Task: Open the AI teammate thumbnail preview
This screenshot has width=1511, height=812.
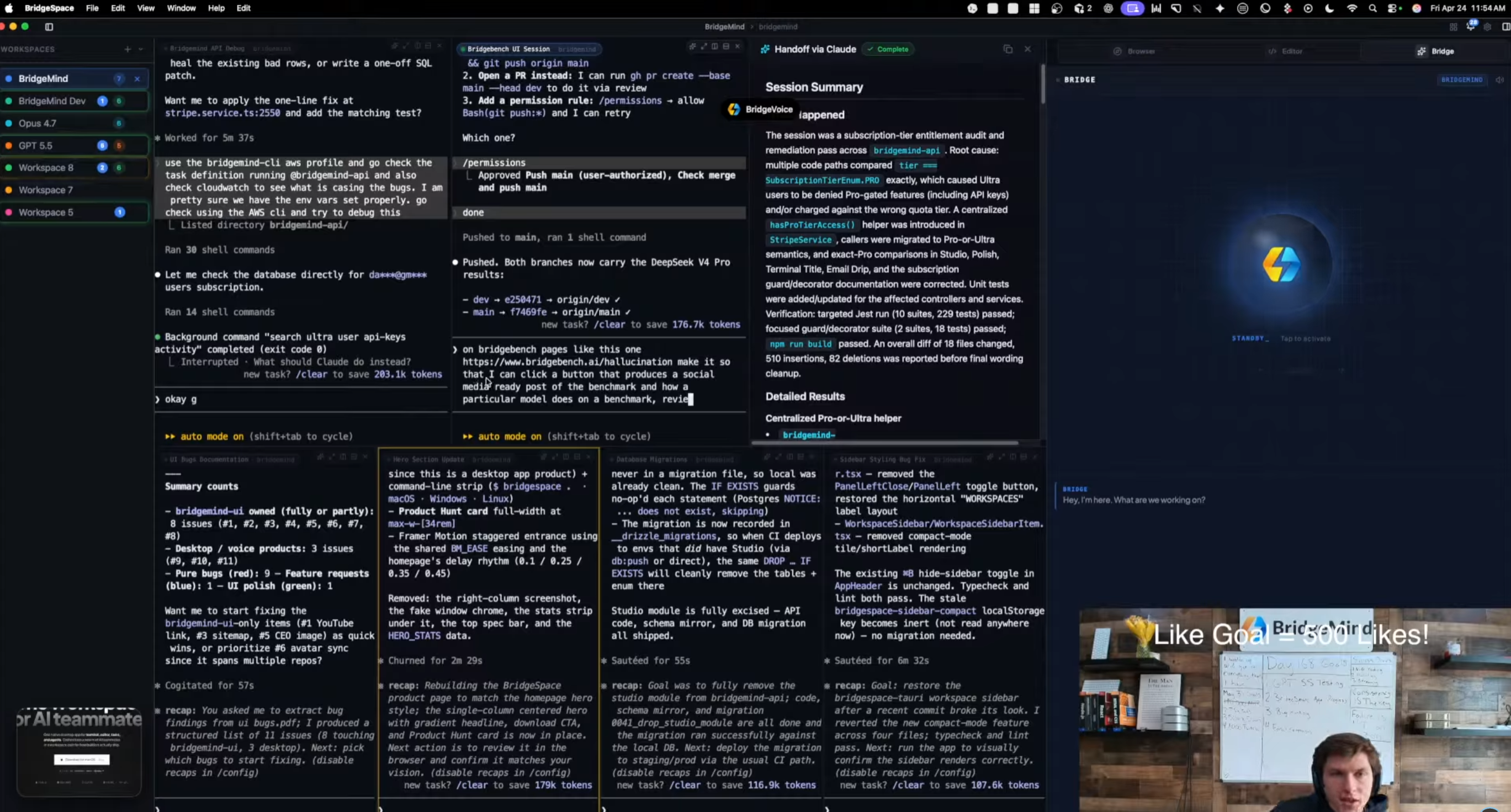Action: 79,753
